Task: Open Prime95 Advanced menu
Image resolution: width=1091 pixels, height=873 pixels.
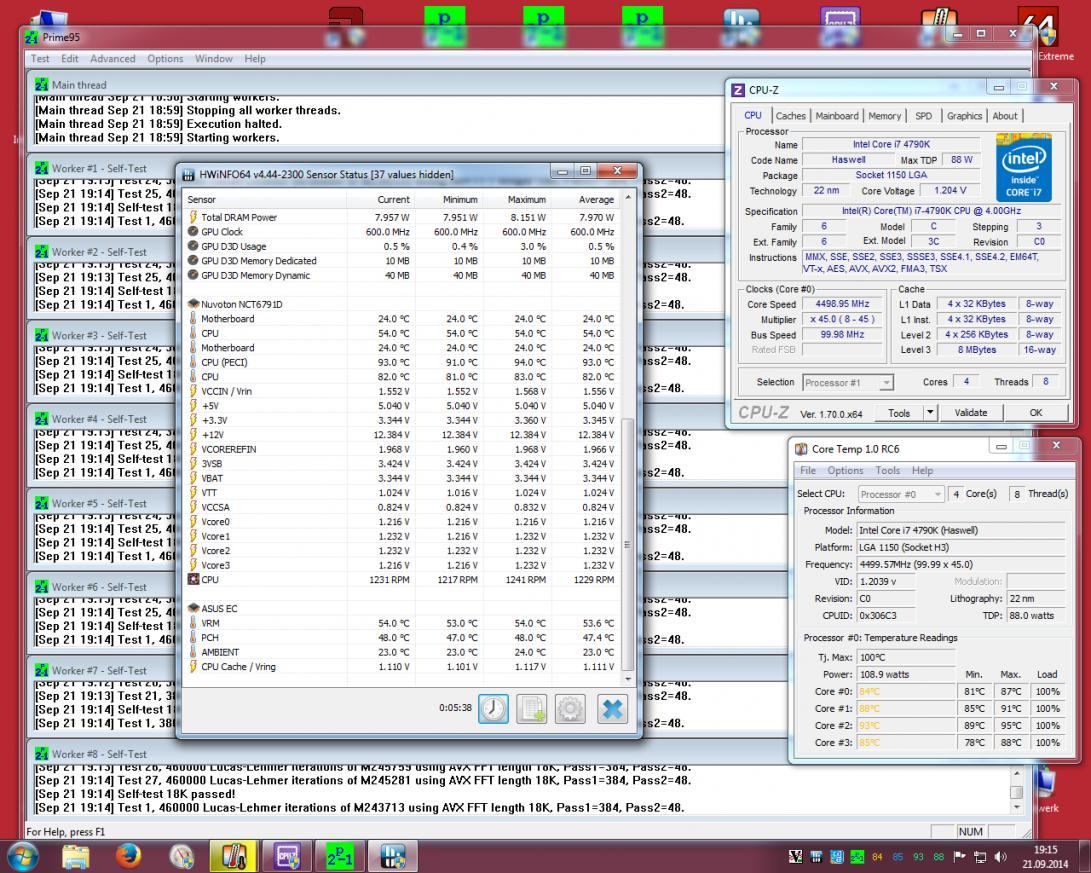Action: click(x=113, y=58)
